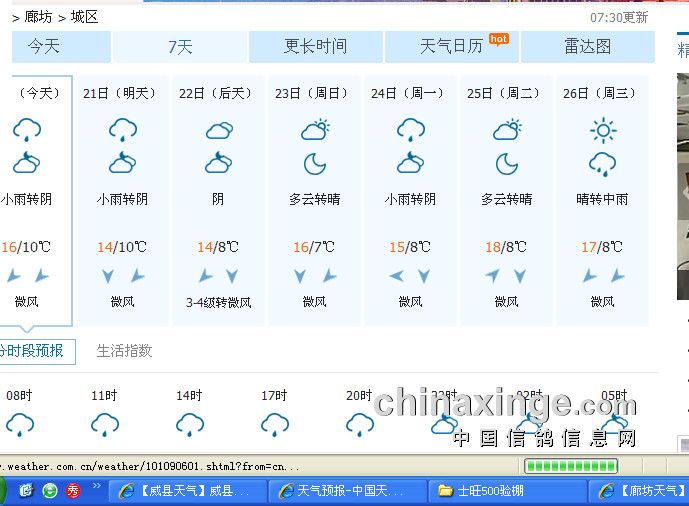Image resolution: width=689 pixels, height=506 pixels.
Task: Click the moon icon under the 23rd
Action: pos(315,163)
